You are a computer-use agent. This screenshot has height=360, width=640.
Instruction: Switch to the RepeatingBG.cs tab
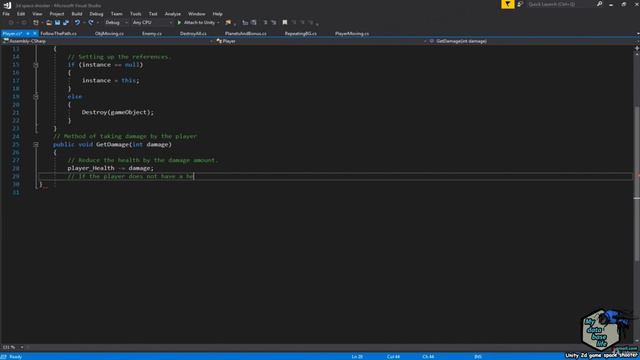(300, 33)
